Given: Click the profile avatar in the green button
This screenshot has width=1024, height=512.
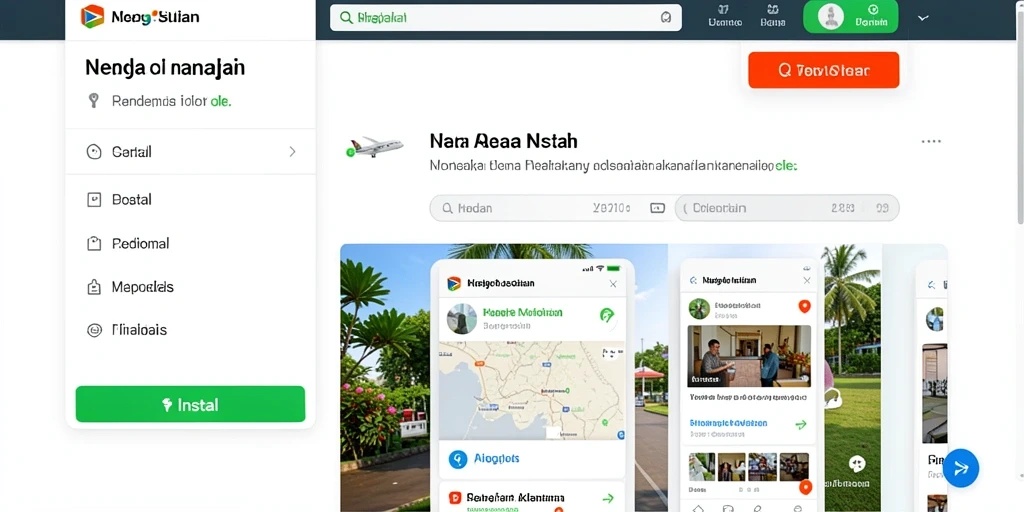Looking at the screenshot, I should (831, 16).
